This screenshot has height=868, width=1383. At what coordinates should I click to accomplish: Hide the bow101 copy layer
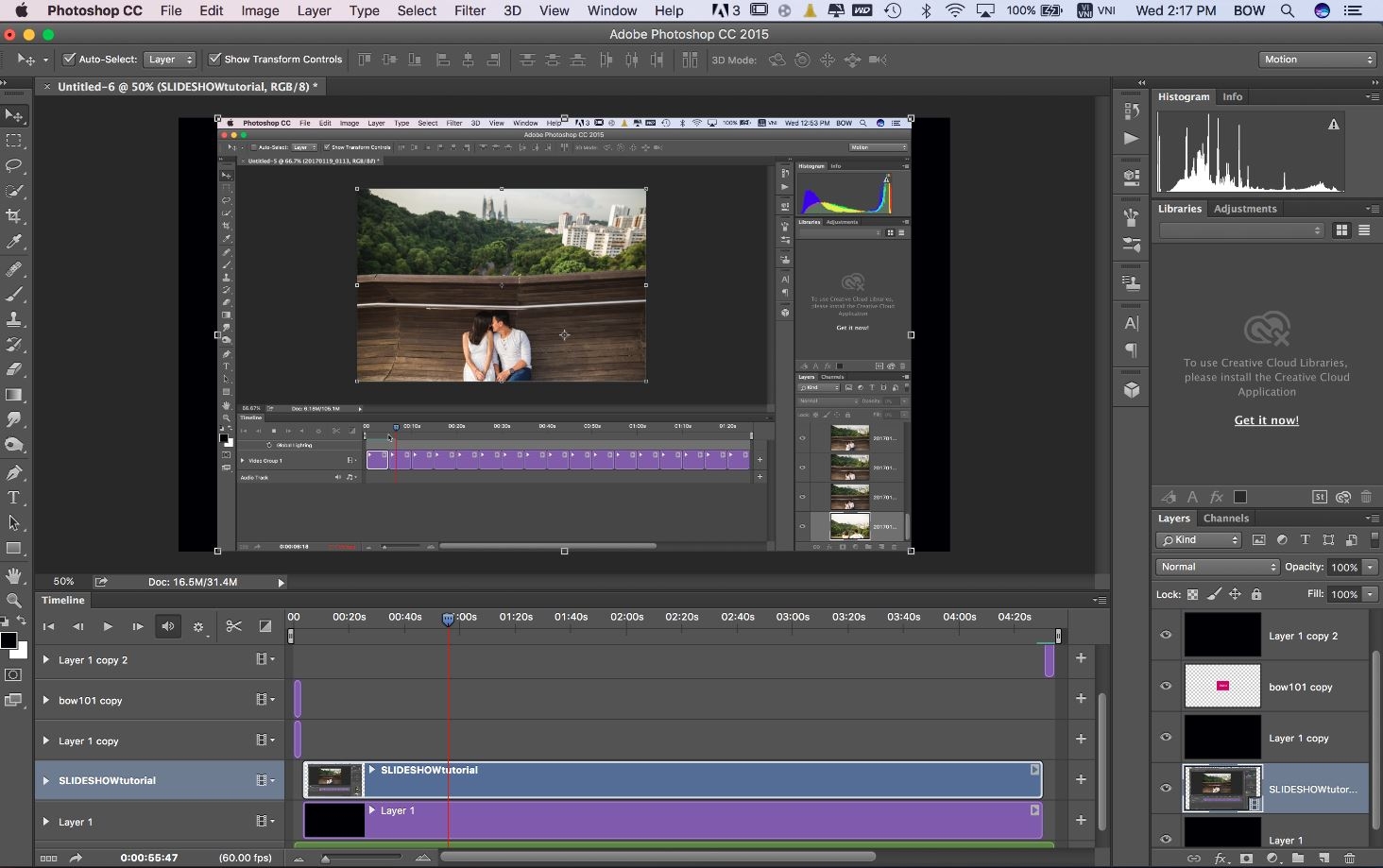click(1166, 686)
